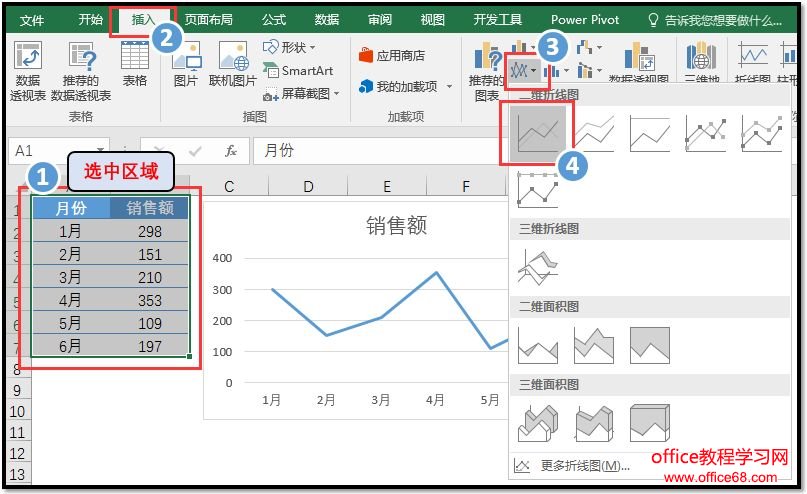The height and width of the screenshot is (494, 807).
Task: Open 3D Map (三维地图)
Action: [x=701, y=62]
